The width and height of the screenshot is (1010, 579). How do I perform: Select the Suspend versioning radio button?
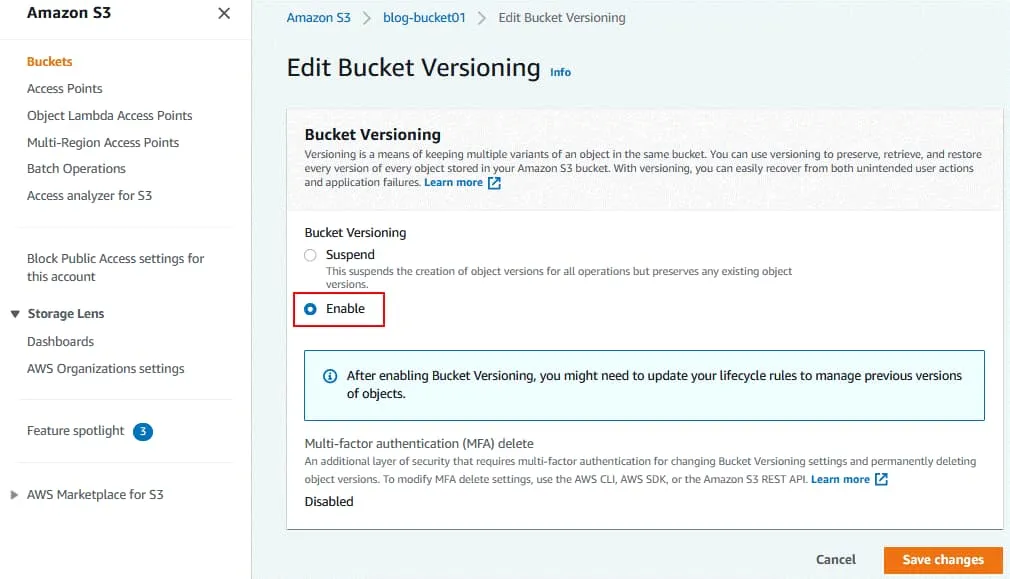pyautogui.click(x=310, y=255)
